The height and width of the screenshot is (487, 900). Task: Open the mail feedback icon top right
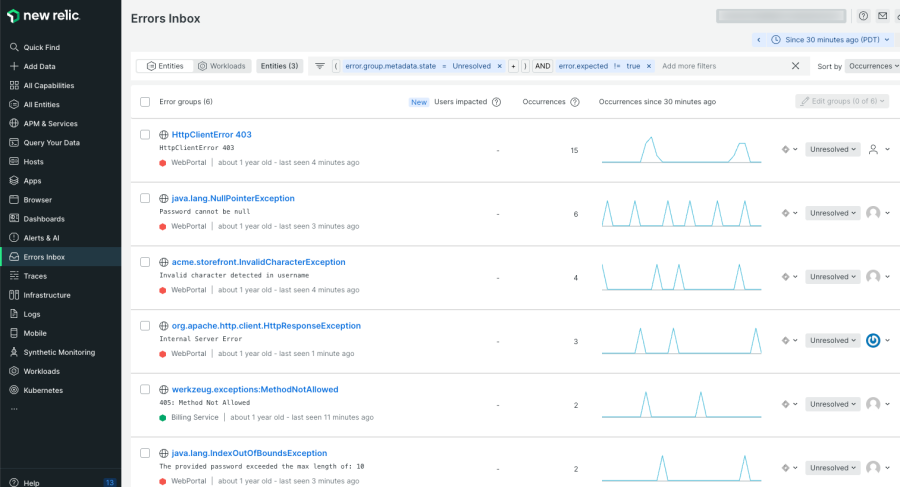(x=882, y=16)
